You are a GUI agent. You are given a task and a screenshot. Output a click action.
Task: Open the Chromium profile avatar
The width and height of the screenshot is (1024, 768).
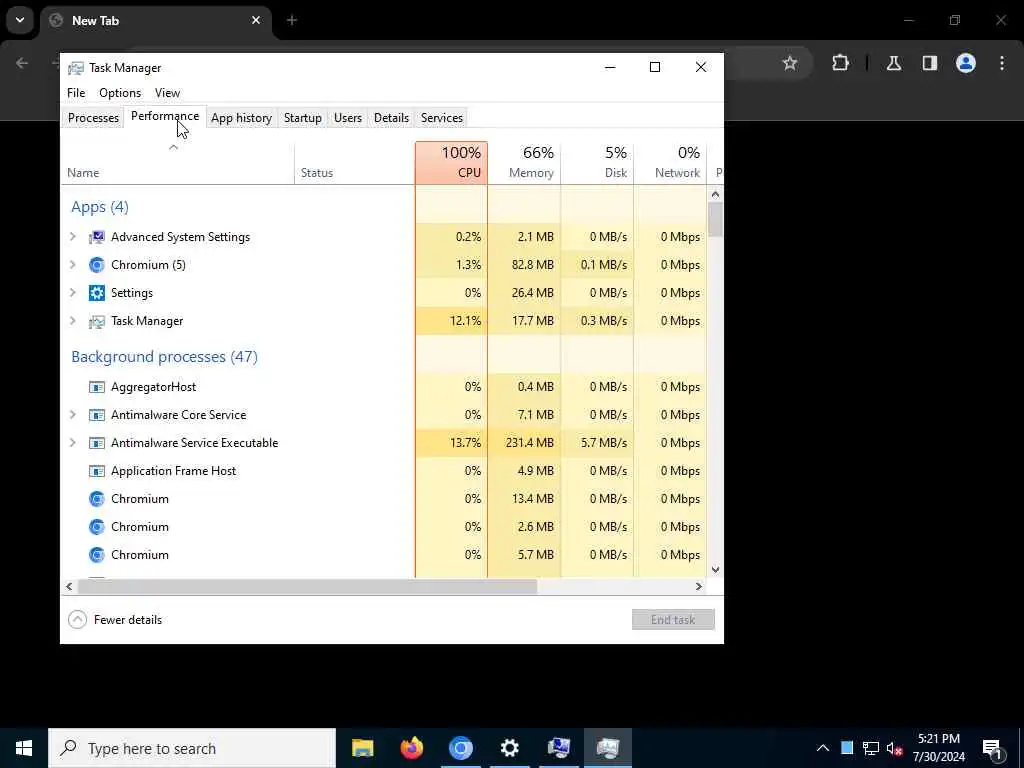point(966,63)
